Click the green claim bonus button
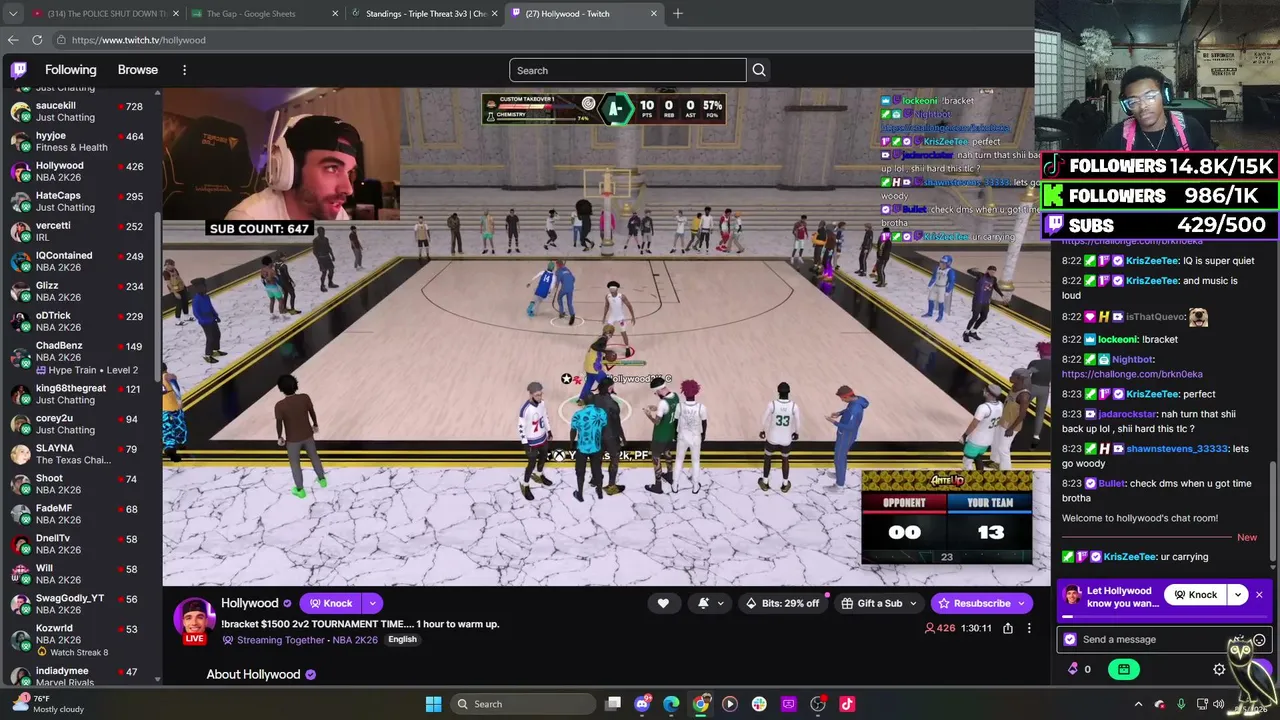Image resolution: width=1280 pixels, height=720 pixels. 1124,669
